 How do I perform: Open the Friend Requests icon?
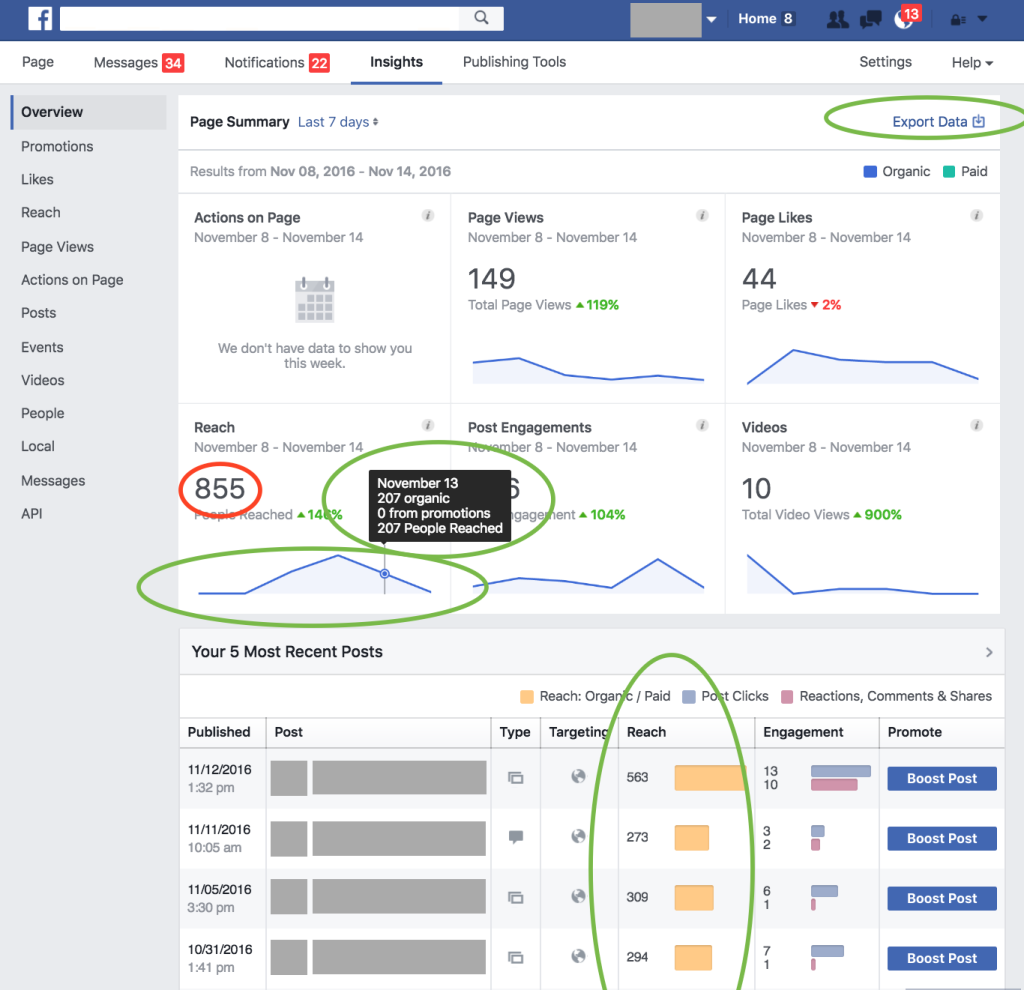pyautogui.click(x=837, y=17)
